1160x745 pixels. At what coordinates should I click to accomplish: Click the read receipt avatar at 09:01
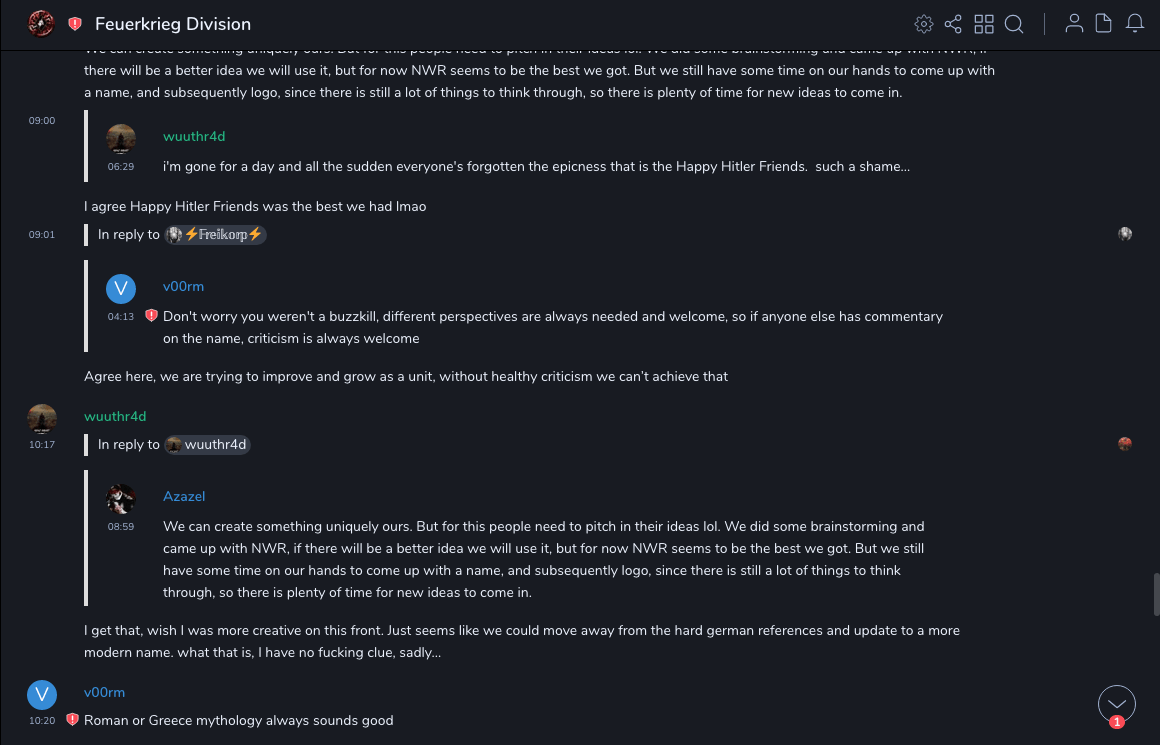[x=1125, y=234]
